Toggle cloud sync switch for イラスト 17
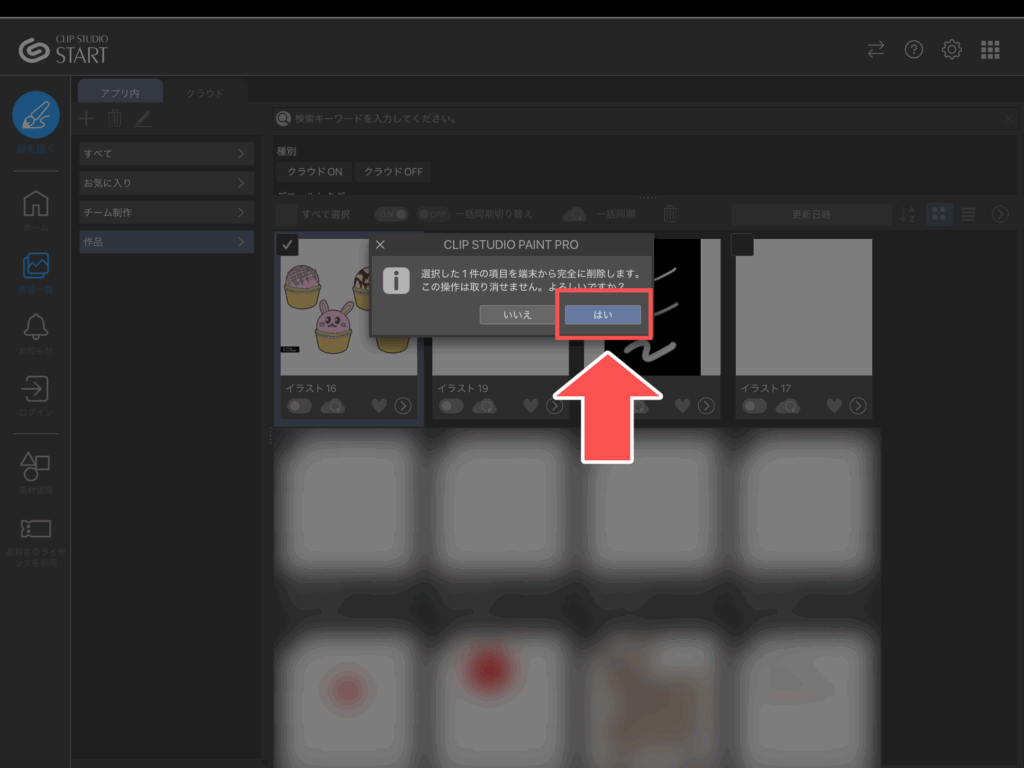This screenshot has height=768, width=1024. [x=754, y=405]
